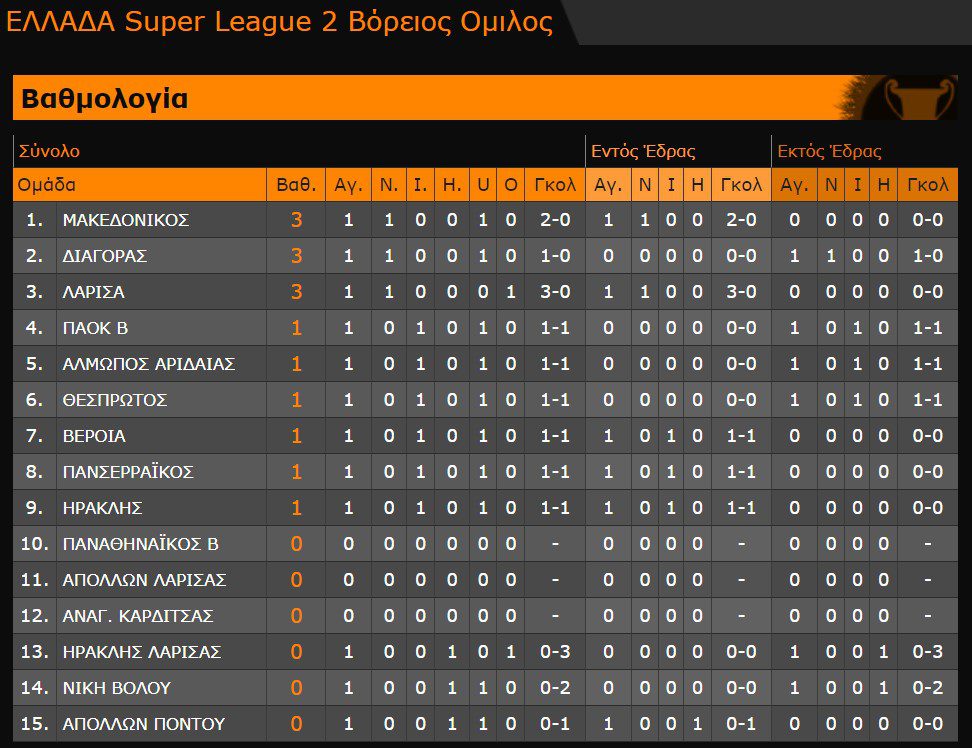Screen dimensions: 972x748
Task: Open ΠΑΝΣΕΡΡΑΪΚΟΣ team entry
Action: [127, 472]
